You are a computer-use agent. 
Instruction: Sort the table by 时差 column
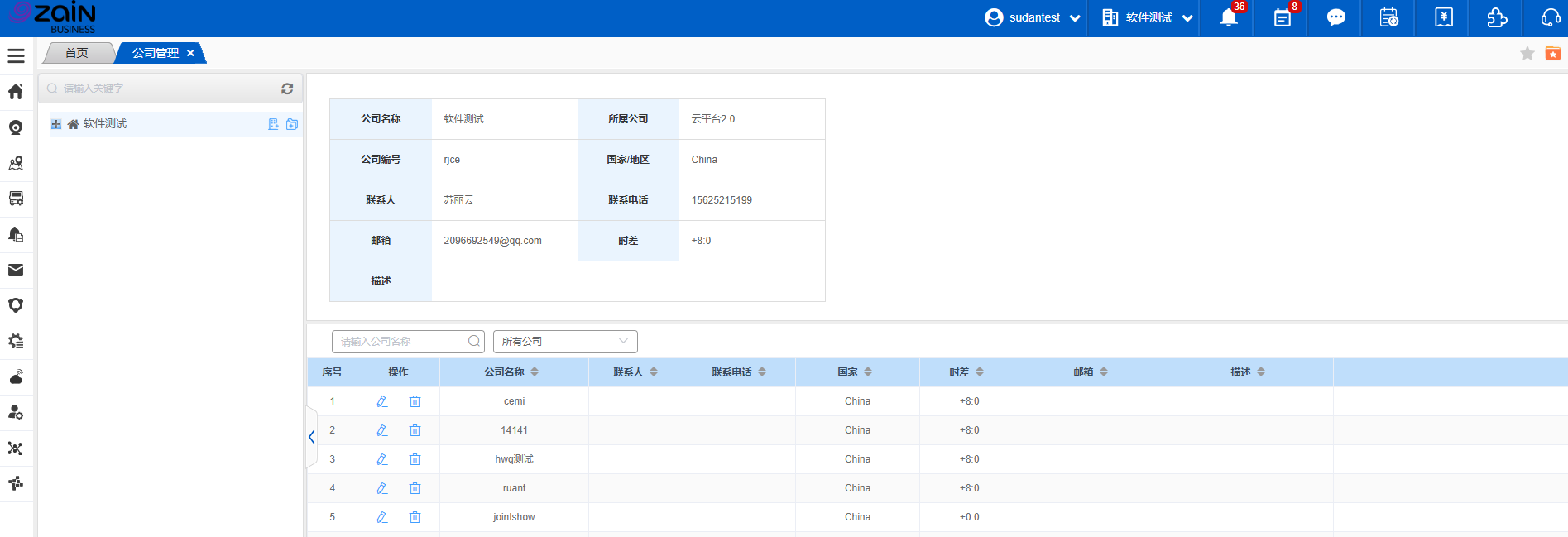pos(980,372)
